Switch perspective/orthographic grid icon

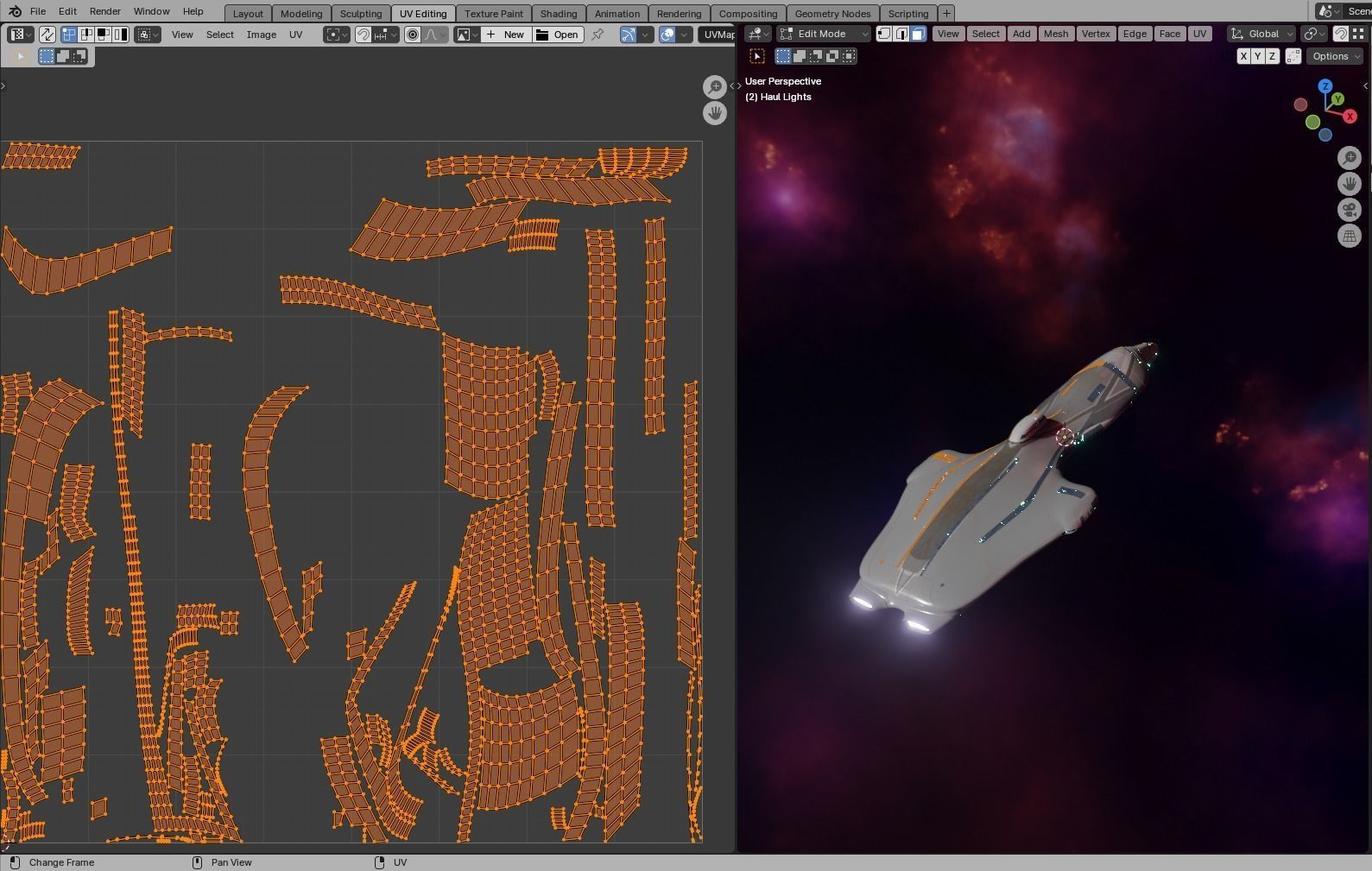[x=1349, y=236]
